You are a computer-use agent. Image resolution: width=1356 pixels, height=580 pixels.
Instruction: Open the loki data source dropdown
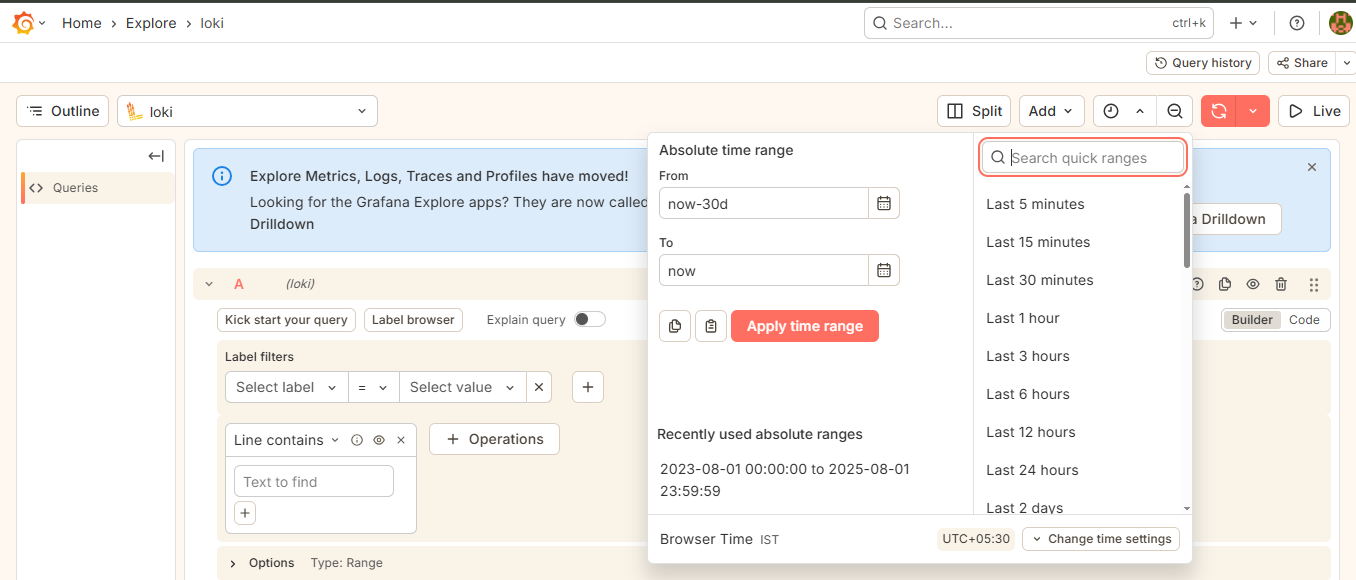click(247, 111)
